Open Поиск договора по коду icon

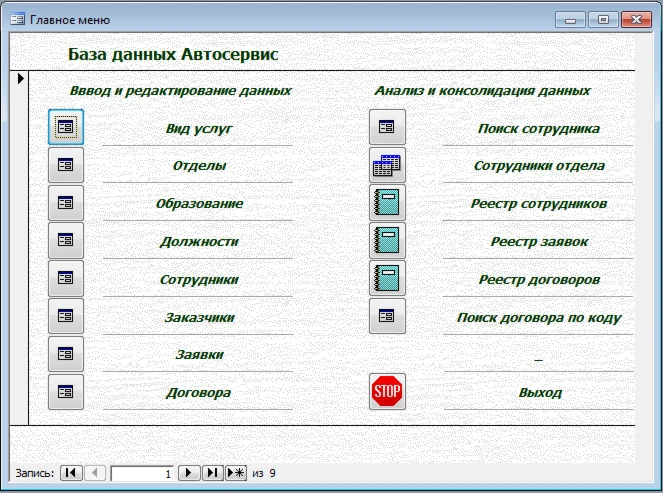(387, 316)
